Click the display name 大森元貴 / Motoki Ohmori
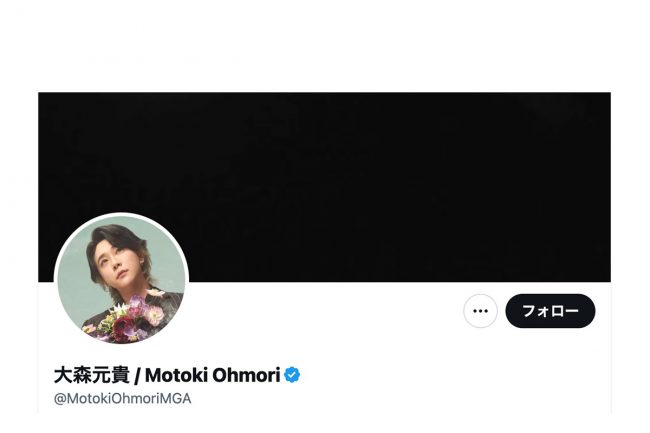This screenshot has height=433, width=650. (167, 375)
